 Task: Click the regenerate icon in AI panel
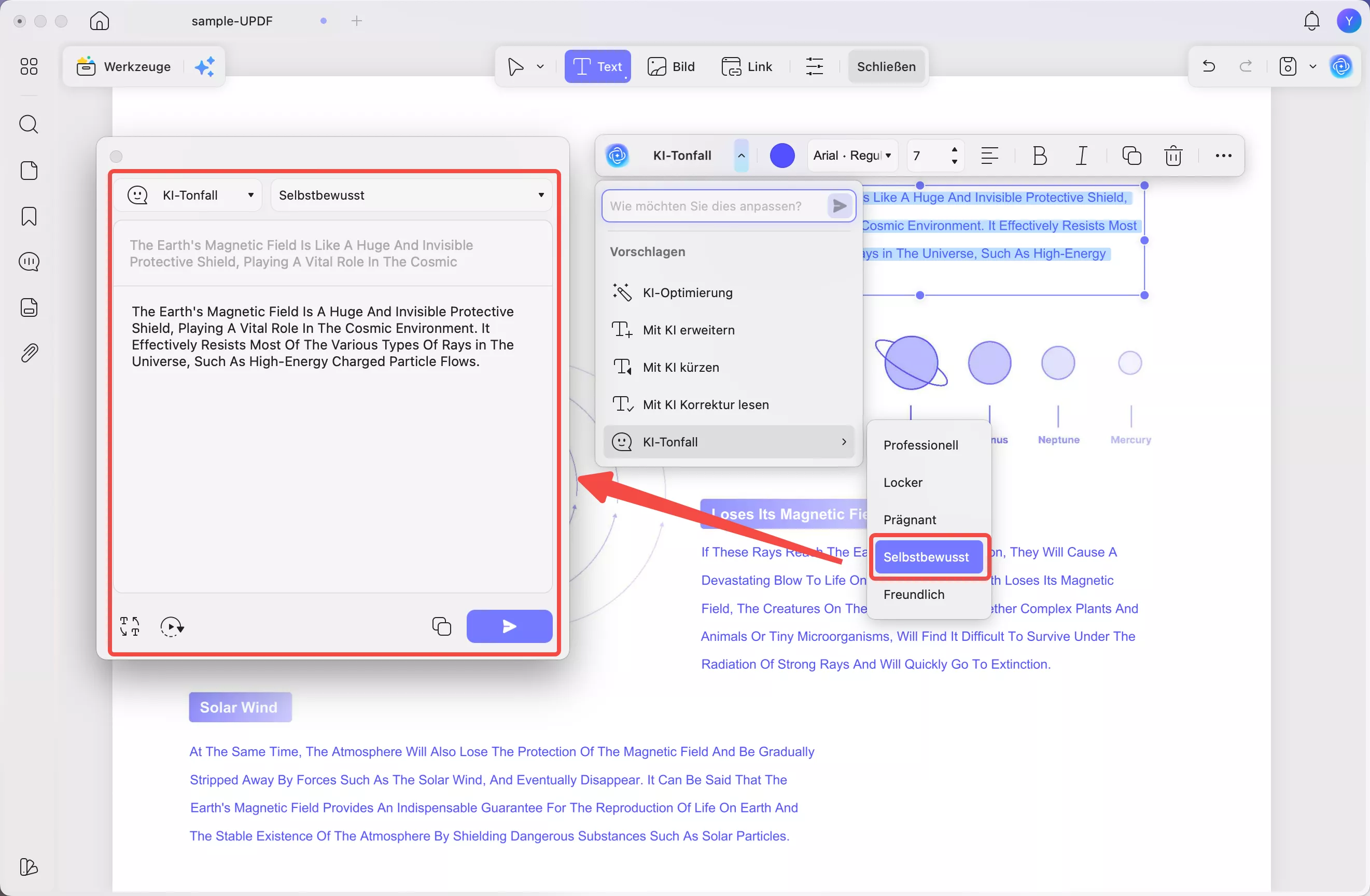[x=171, y=626]
